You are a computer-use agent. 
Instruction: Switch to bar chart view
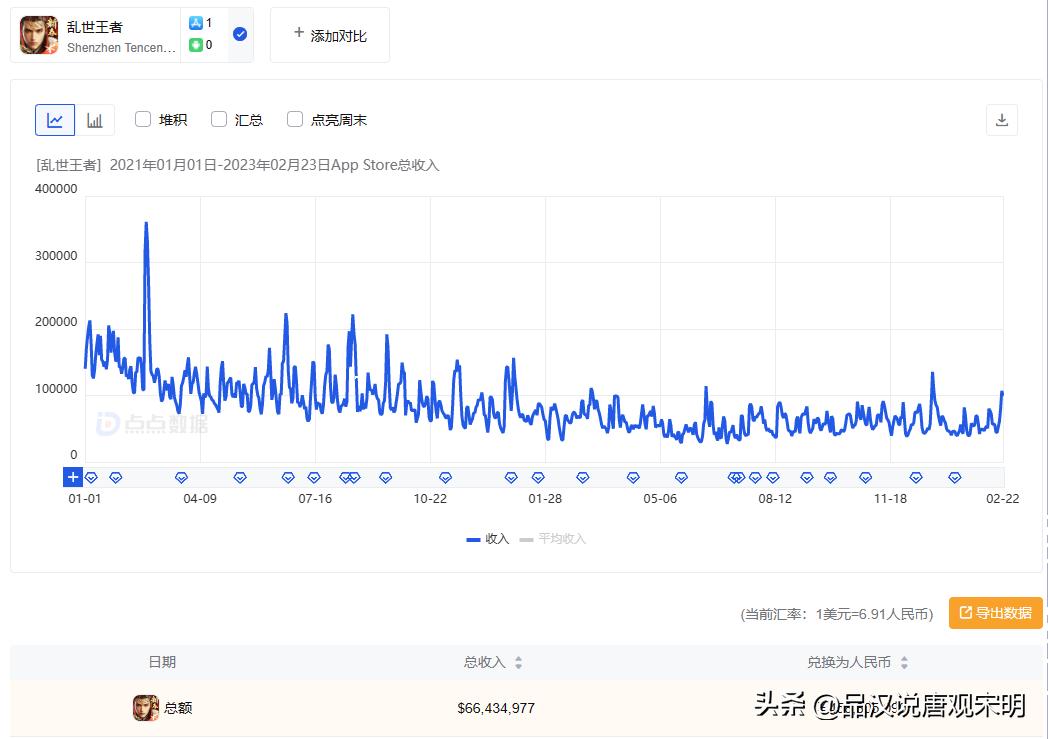click(x=96, y=119)
